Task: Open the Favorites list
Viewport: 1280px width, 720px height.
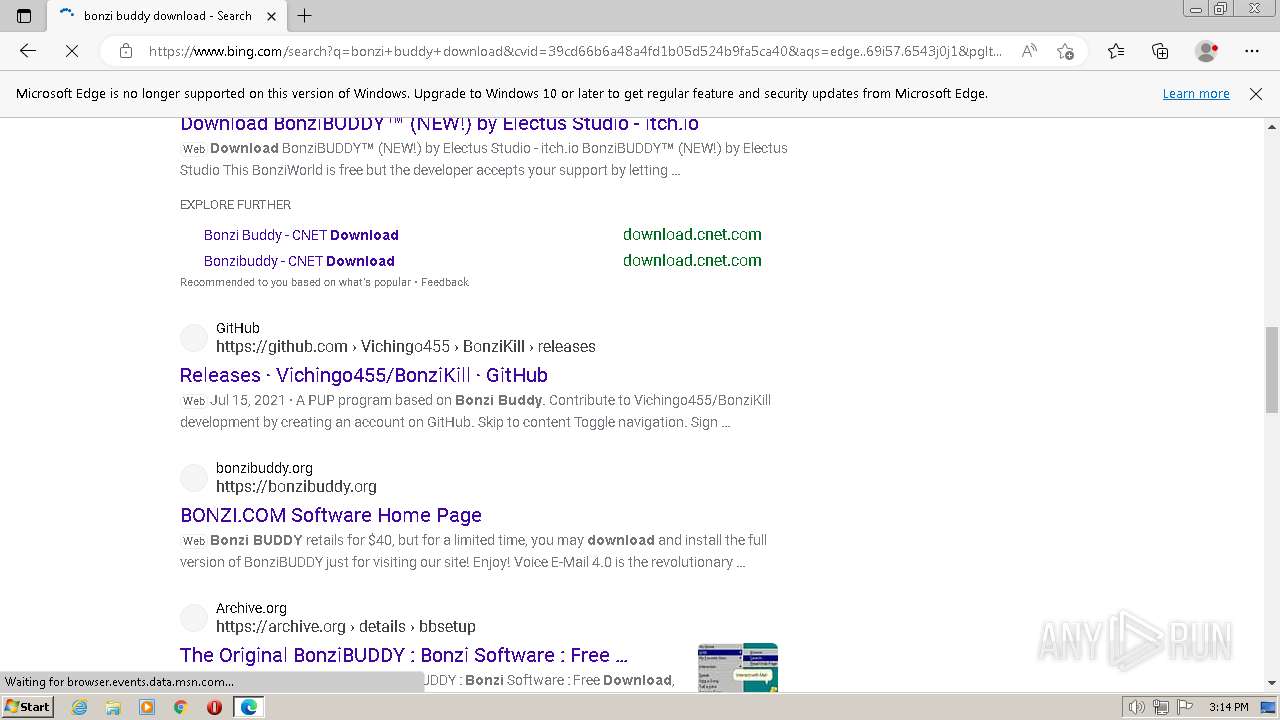Action: point(1116,51)
